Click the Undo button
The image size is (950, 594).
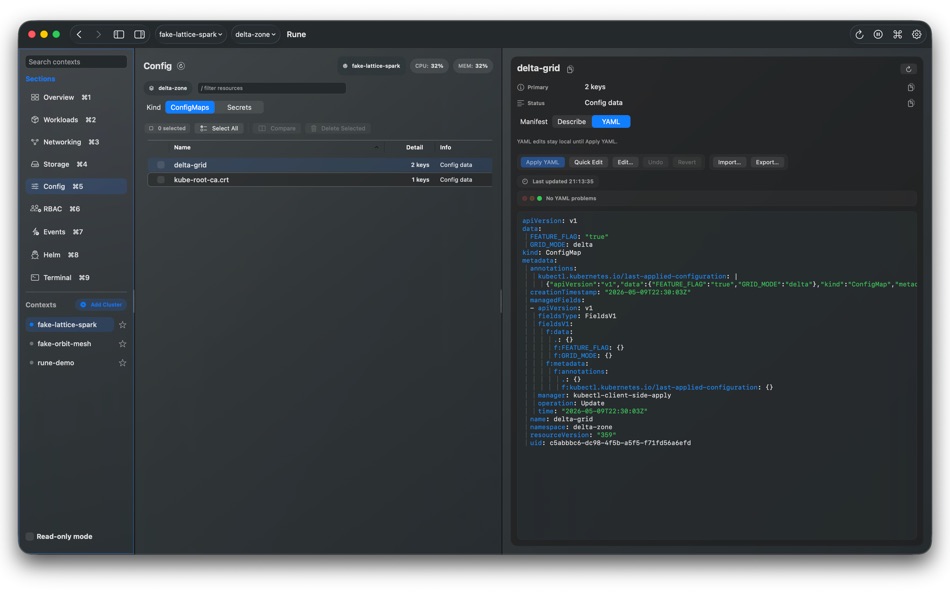pos(656,162)
